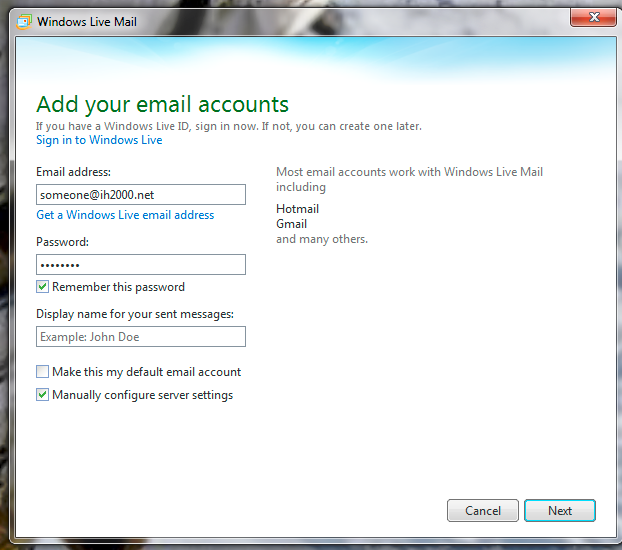Click the Display name for sent messages label

[135, 314]
